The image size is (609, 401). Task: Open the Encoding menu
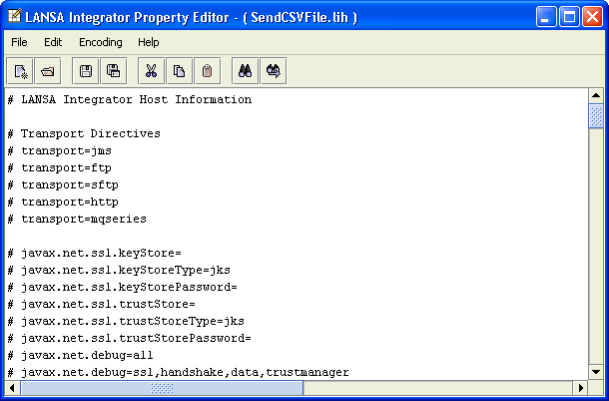click(101, 42)
